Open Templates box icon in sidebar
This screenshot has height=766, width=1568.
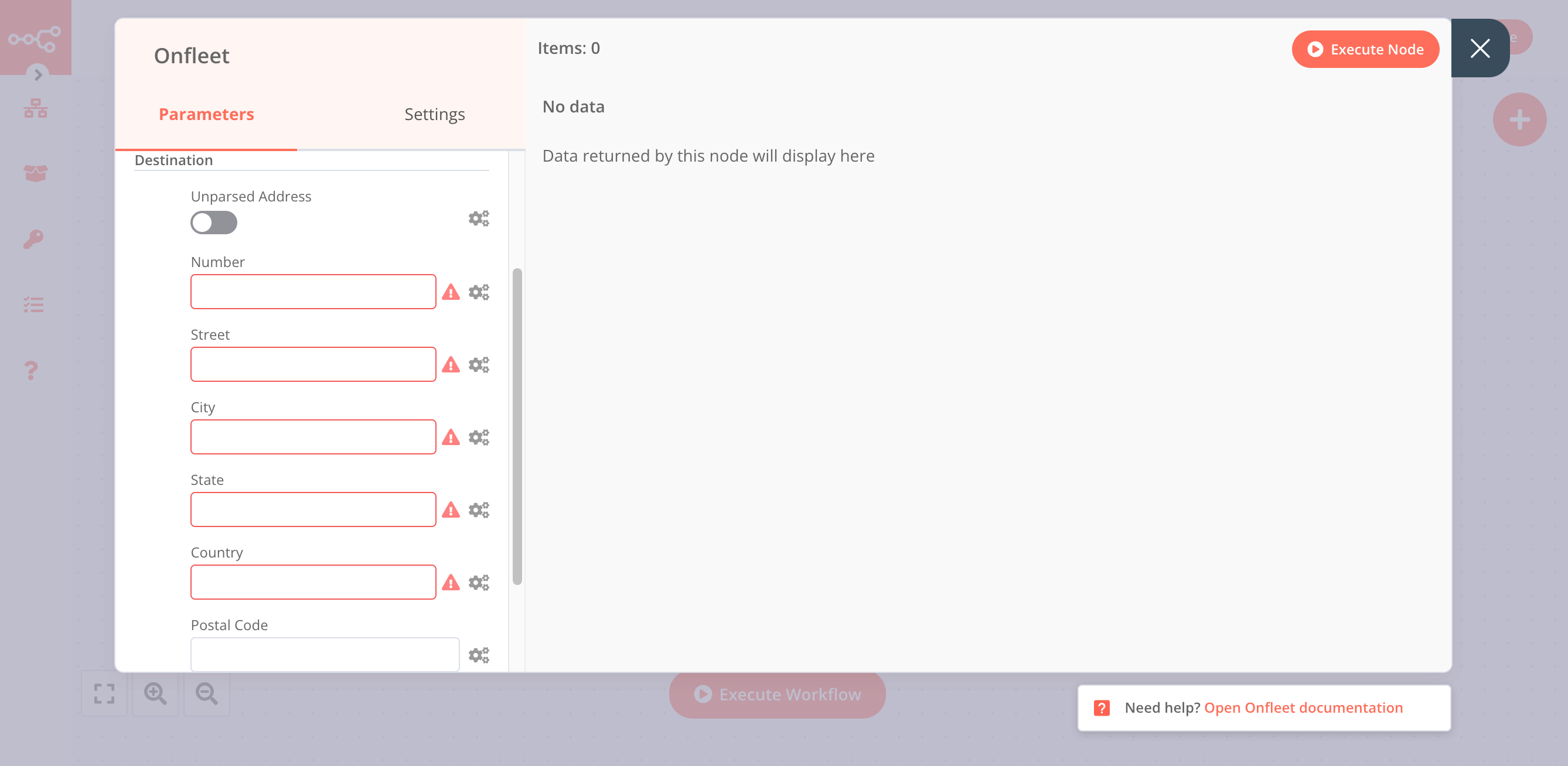point(35,173)
